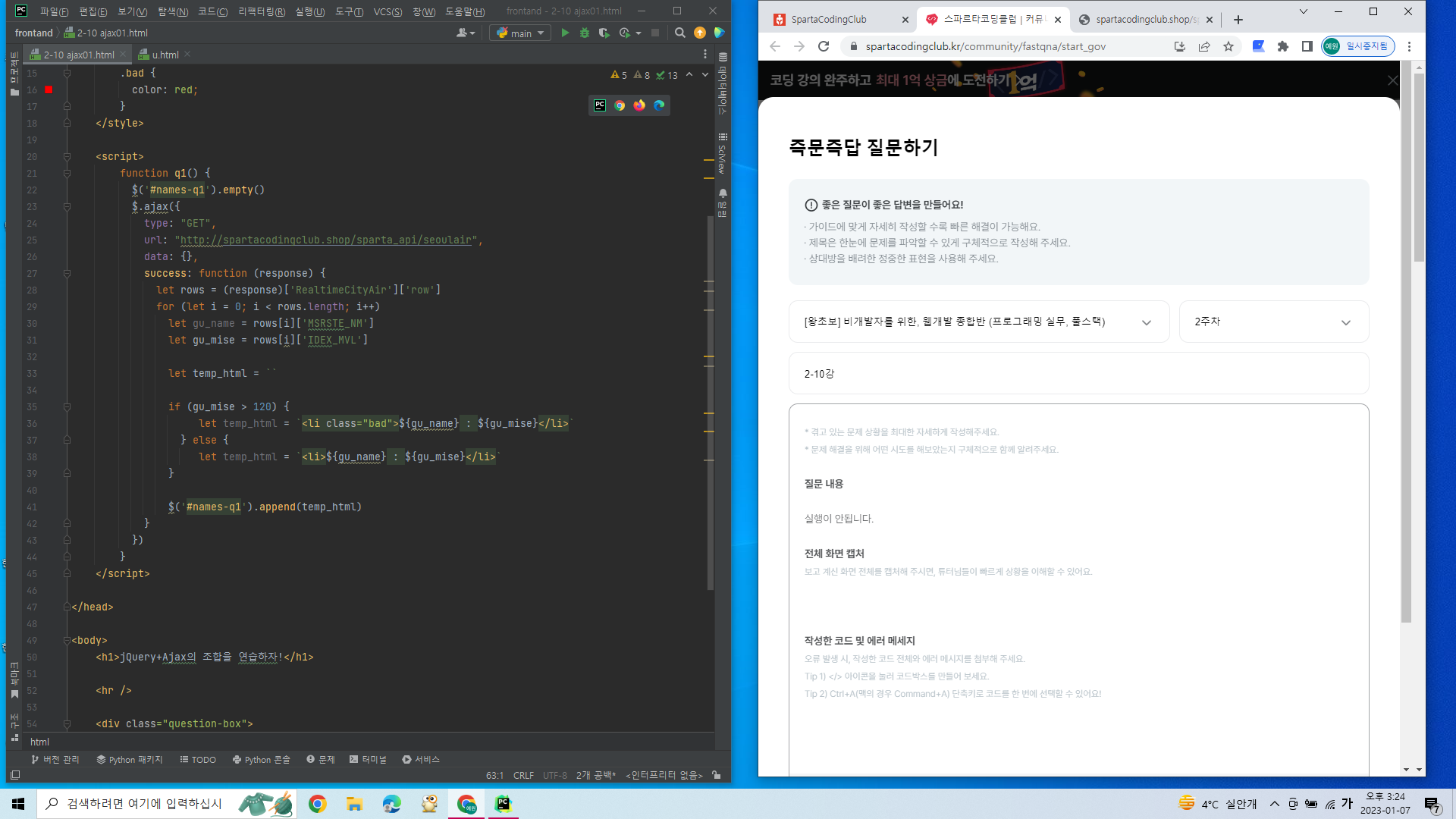Open the 리팩터링 menu
This screenshot has height=819, width=1456.
[x=262, y=11]
